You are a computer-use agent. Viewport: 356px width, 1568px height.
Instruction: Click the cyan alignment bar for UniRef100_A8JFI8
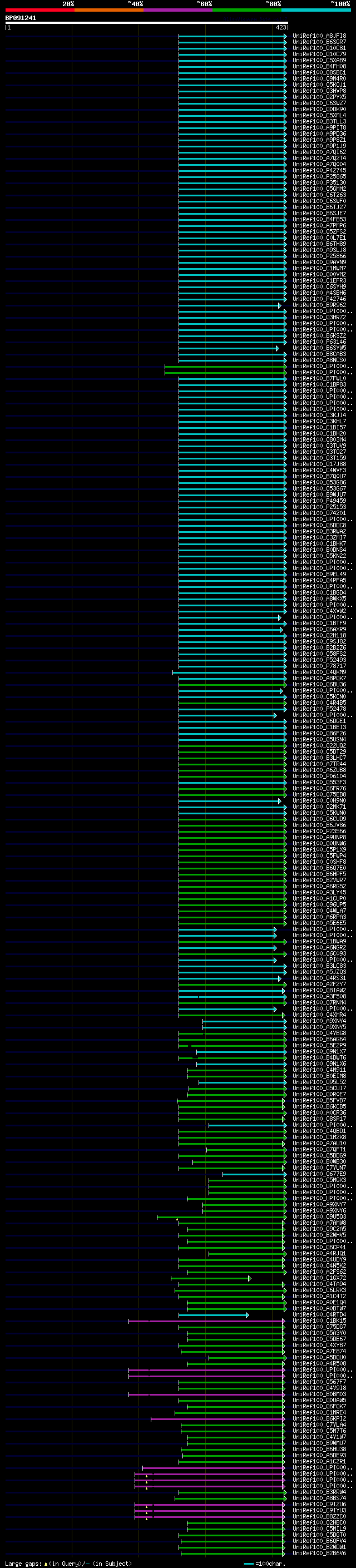[x=232, y=36]
